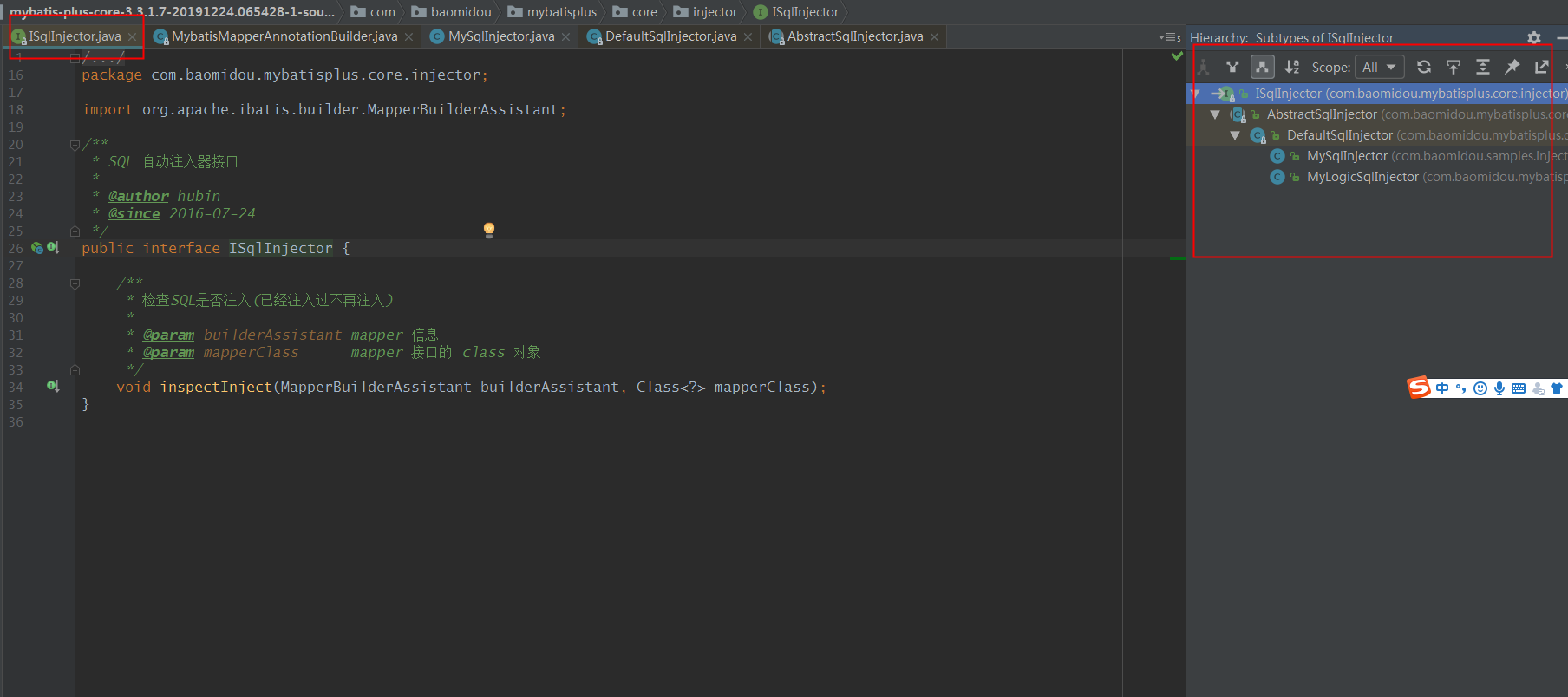Switch to the DefaultSqlInjector.java tab
The width and height of the screenshot is (1568, 697).
(670, 36)
